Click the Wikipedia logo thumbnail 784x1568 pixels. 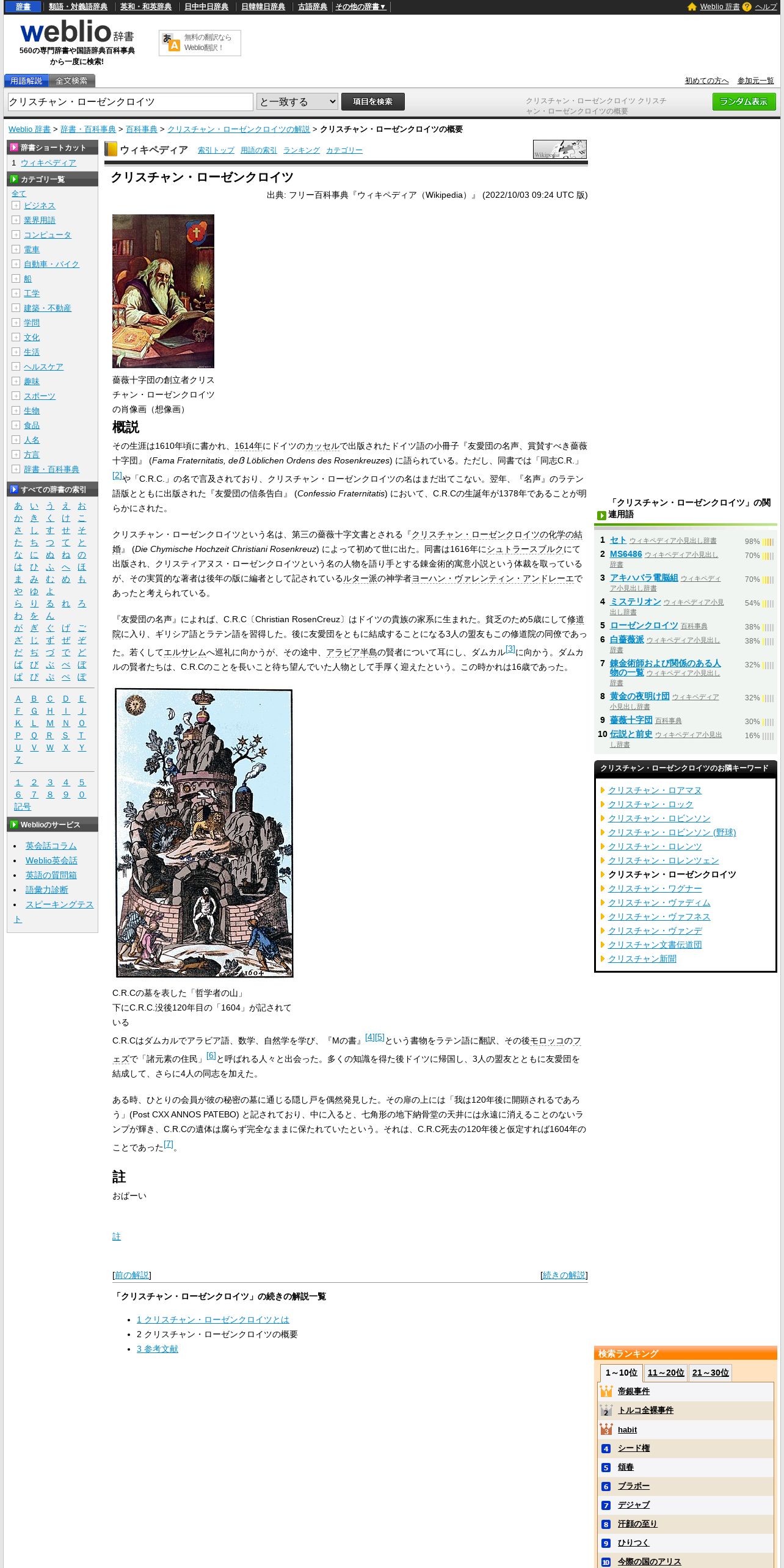pos(559,150)
